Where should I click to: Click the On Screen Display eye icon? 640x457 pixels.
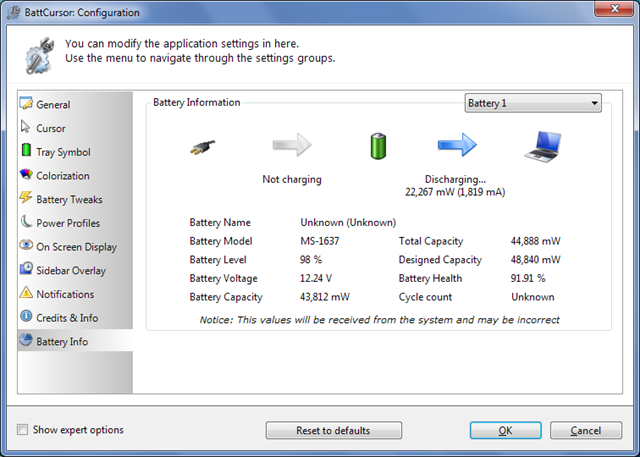pyautogui.click(x=26, y=245)
